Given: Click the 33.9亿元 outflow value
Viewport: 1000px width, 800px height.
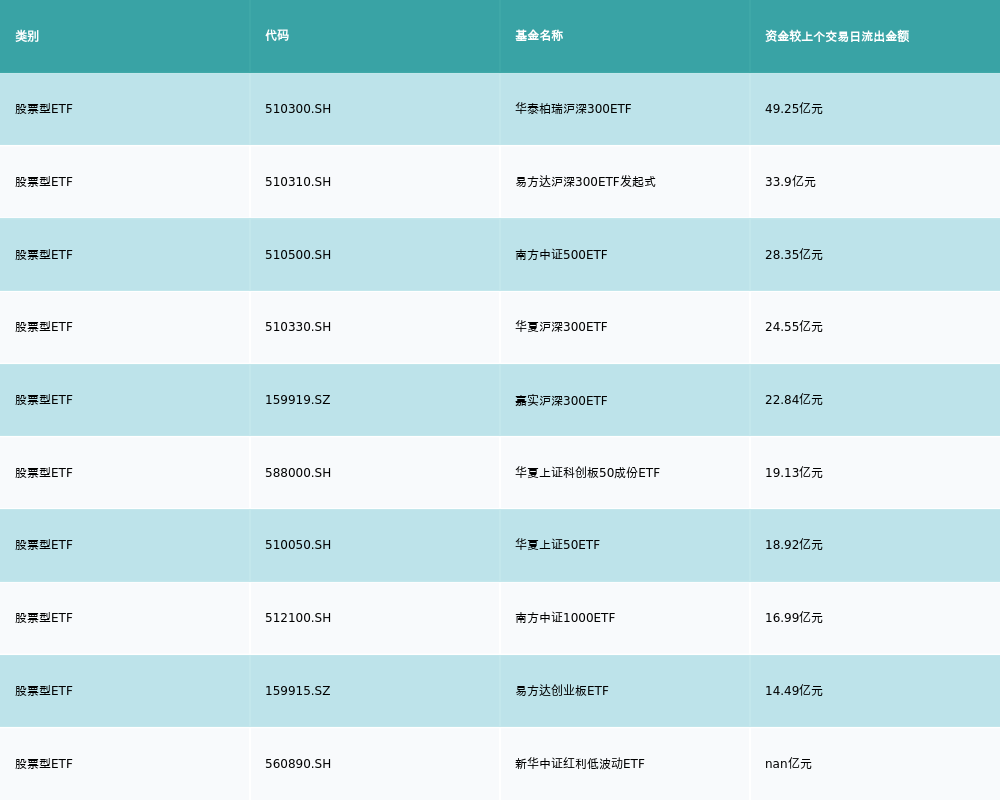Looking at the screenshot, I should [790, 182].
